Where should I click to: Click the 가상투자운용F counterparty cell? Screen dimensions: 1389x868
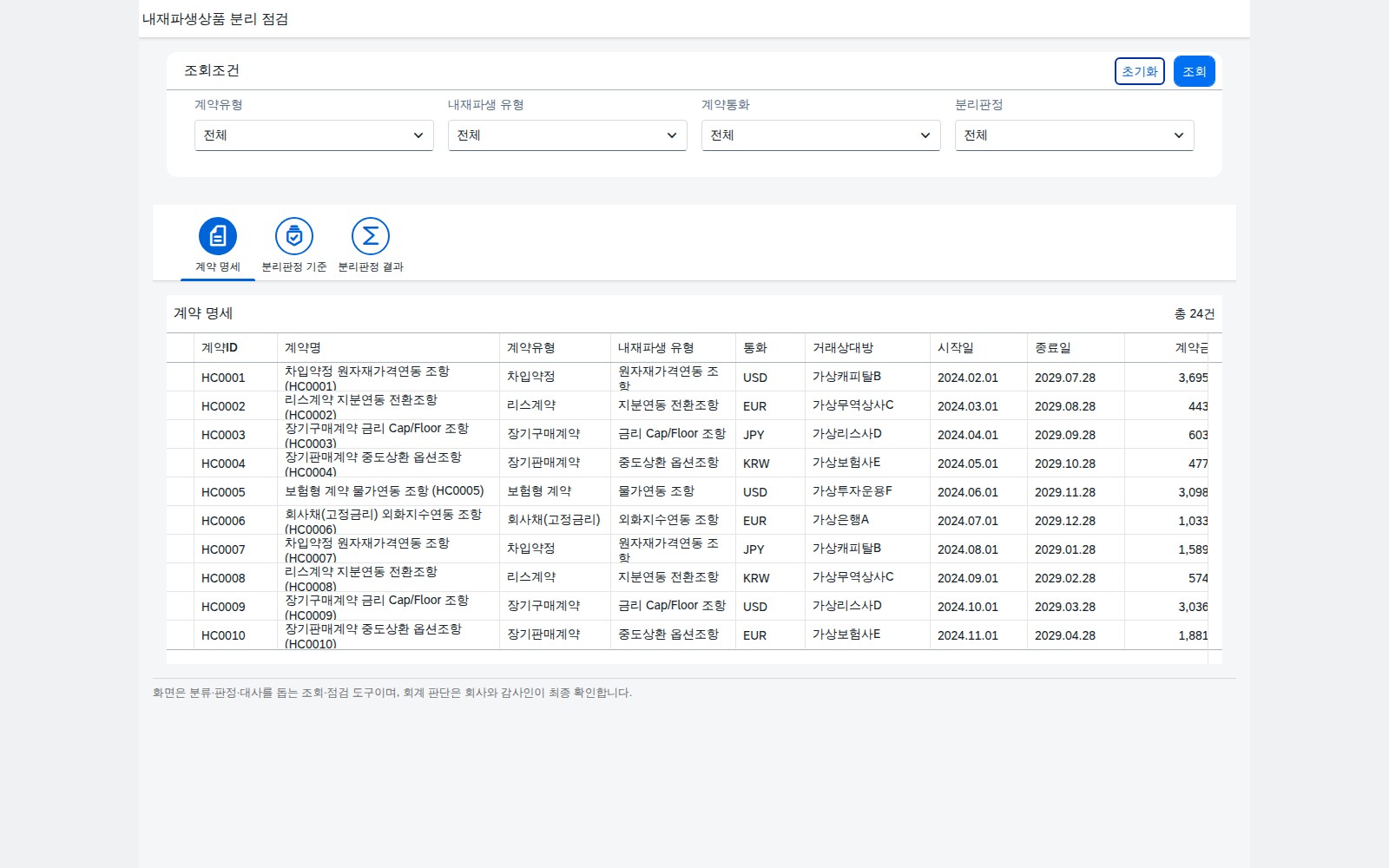867,491
